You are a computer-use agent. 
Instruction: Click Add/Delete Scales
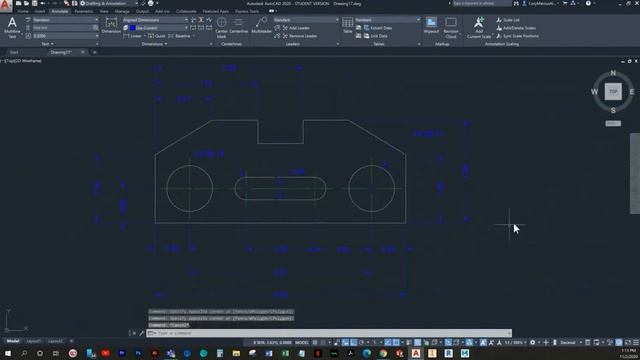tap(516, 28)
